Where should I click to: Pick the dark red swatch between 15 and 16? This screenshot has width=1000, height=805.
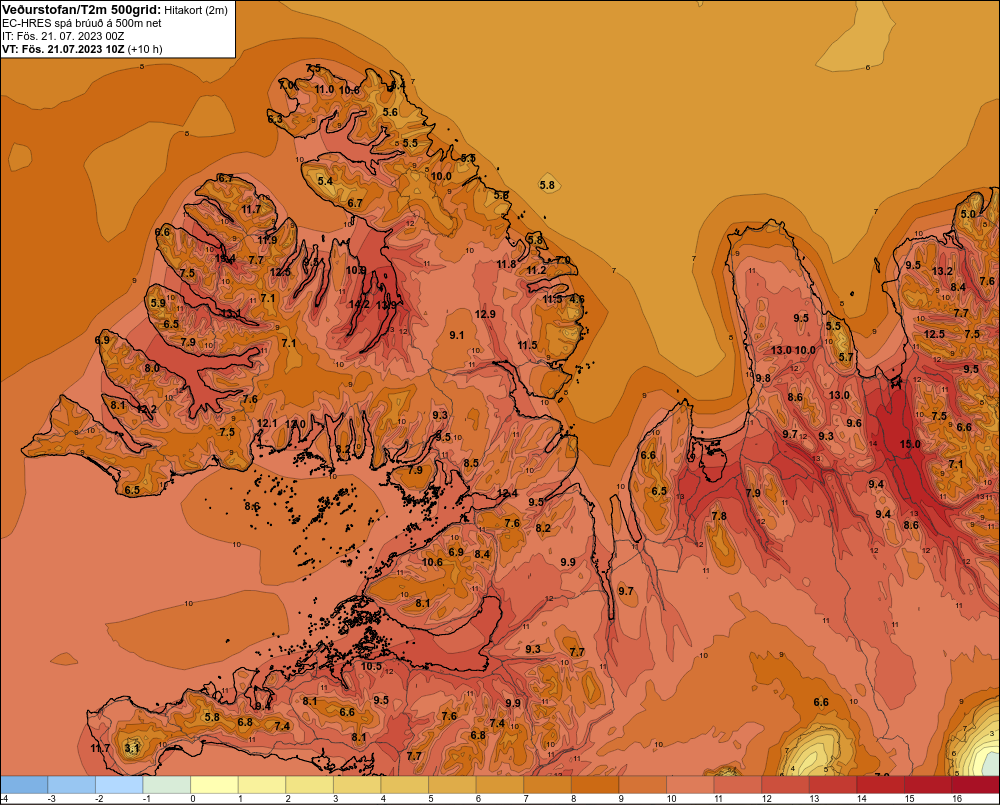(928, 785)
